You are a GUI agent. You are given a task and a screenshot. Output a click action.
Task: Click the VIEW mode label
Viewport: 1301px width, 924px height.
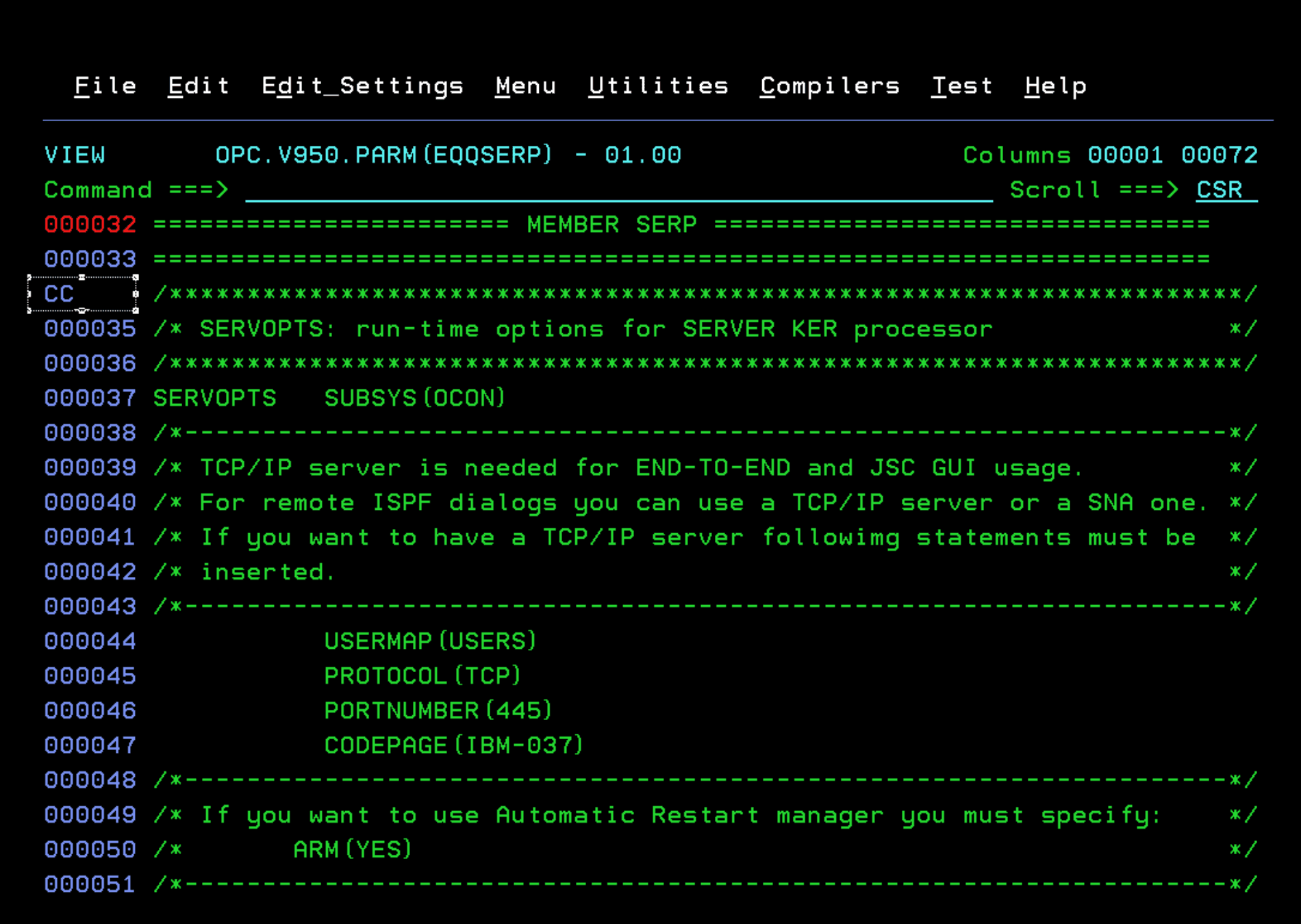click(x=75, y=155)
